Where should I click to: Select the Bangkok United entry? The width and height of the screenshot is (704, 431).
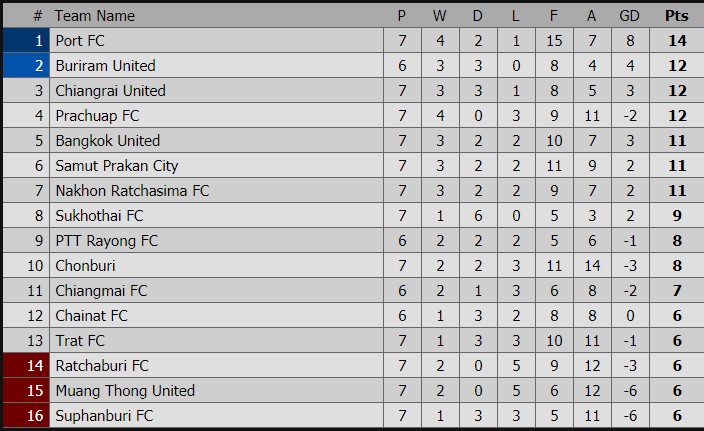point(108,141)
